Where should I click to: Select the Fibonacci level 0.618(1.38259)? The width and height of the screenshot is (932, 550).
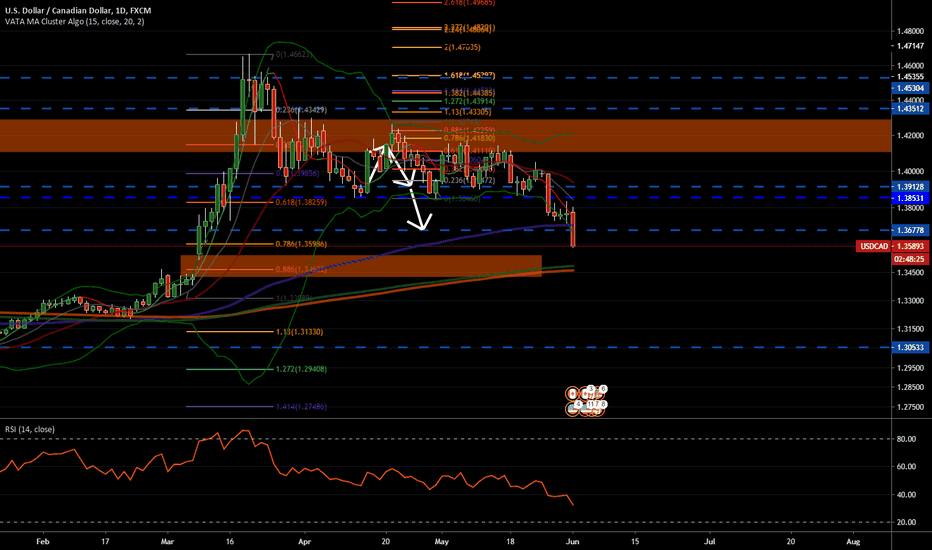tap(301, 203)
